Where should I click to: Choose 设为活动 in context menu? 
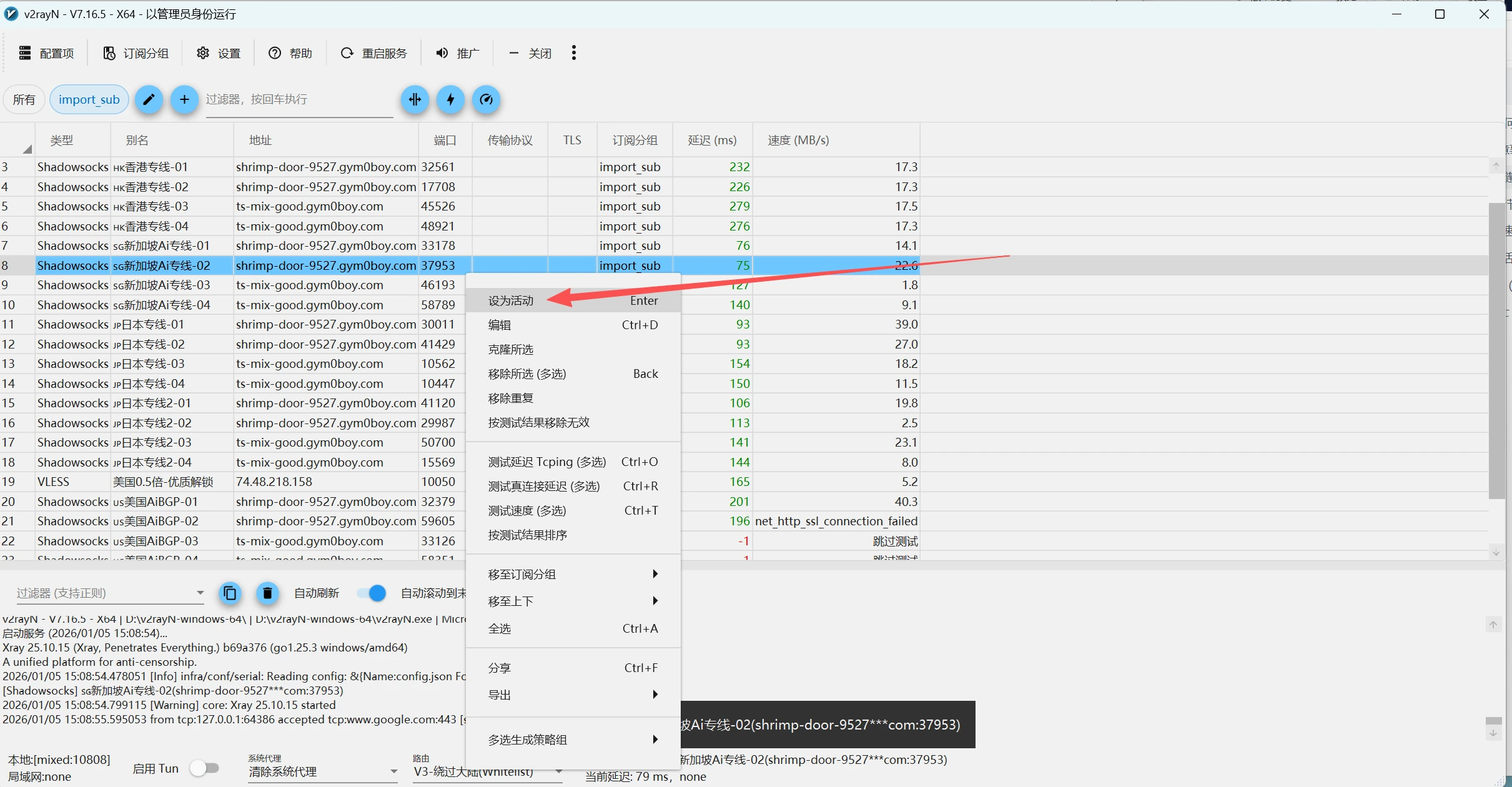point(511,300)
